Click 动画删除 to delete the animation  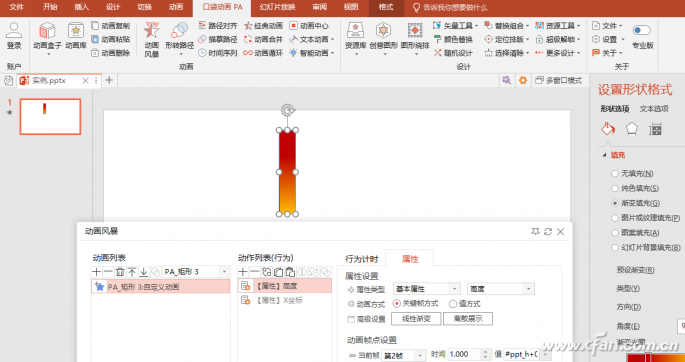pos(111,53)
